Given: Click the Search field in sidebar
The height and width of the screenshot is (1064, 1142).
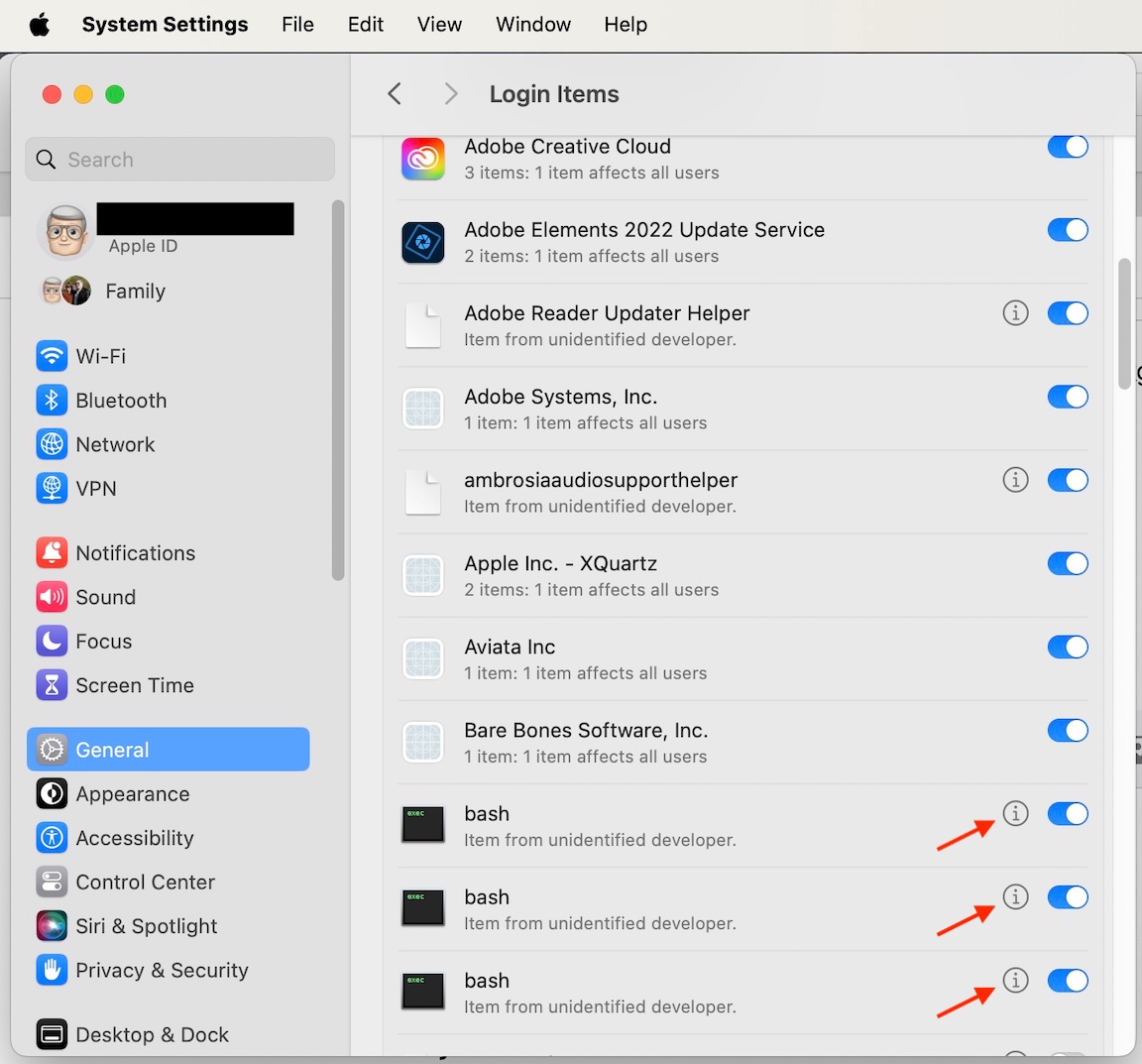Looking at the screenshot, I should pyautogui.click(x=179, y=159).
